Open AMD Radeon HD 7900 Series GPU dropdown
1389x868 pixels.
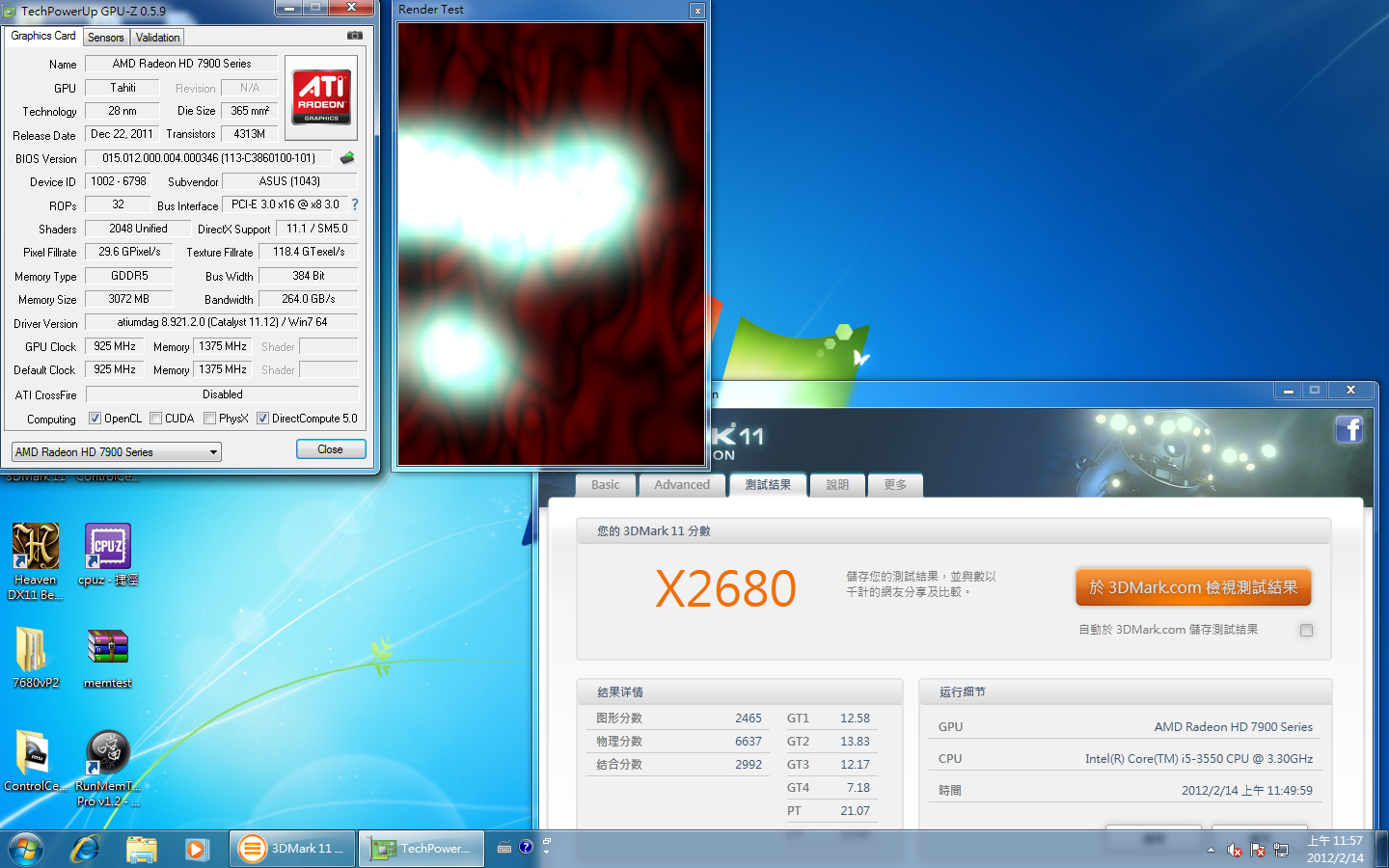(x=116, y=451)
